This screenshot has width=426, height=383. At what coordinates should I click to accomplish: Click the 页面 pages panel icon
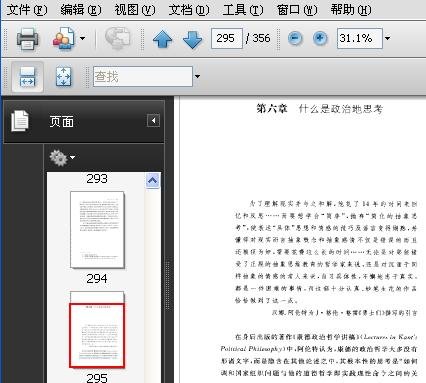20,121
